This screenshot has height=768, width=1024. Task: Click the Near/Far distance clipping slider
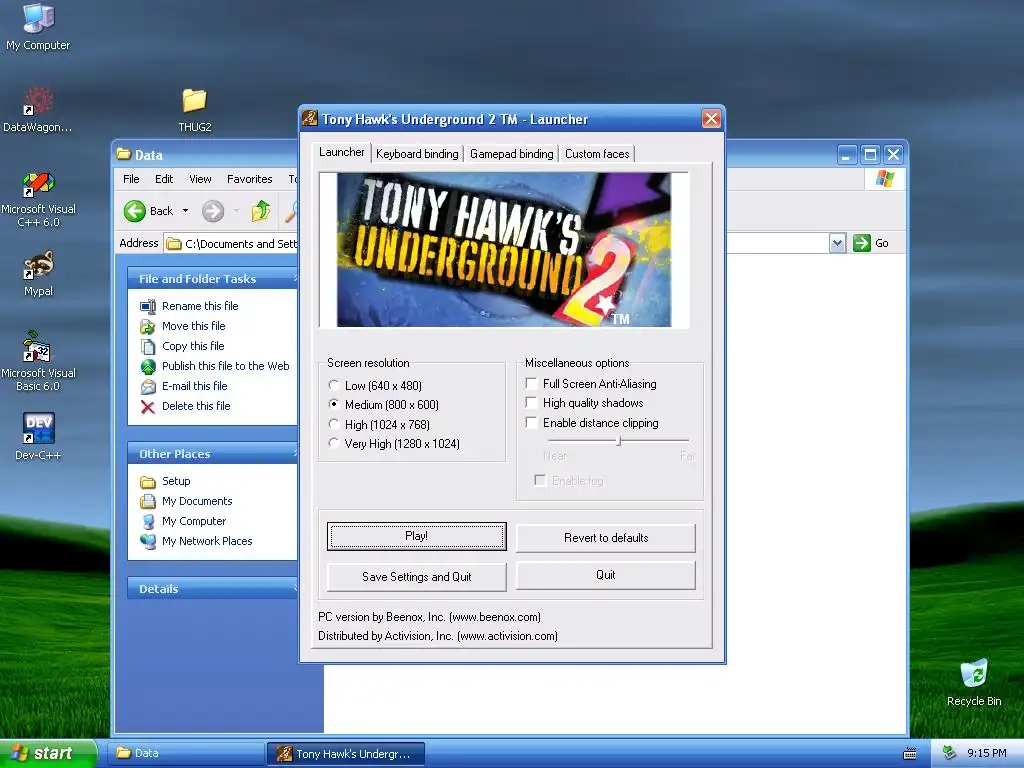(618, 441)
